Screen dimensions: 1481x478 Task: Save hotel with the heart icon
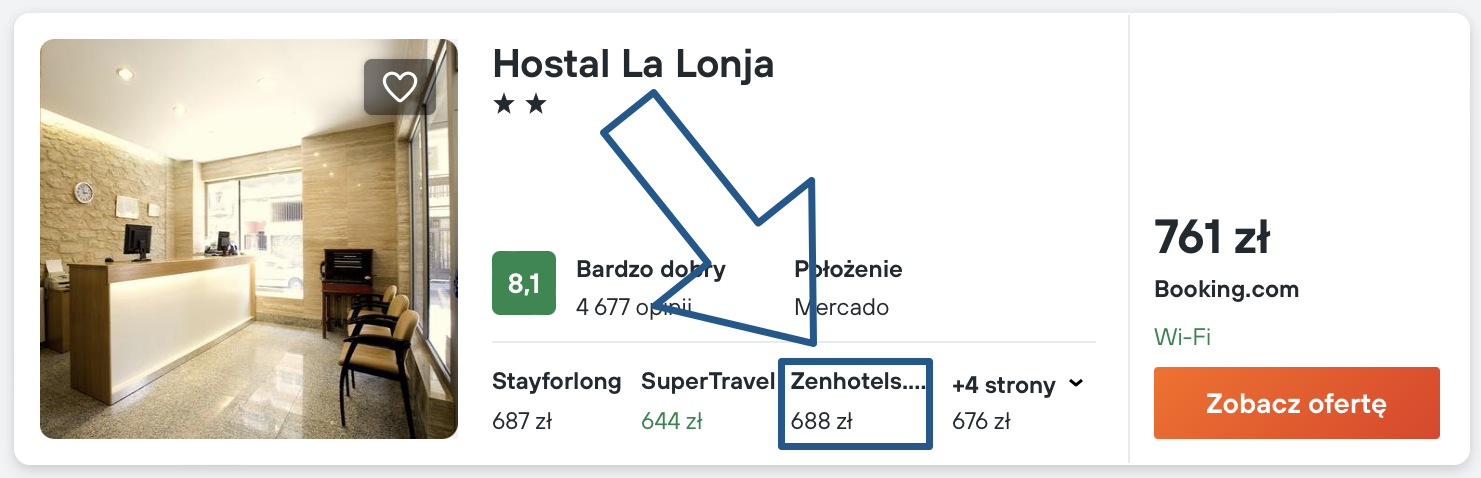pos(400,87)
